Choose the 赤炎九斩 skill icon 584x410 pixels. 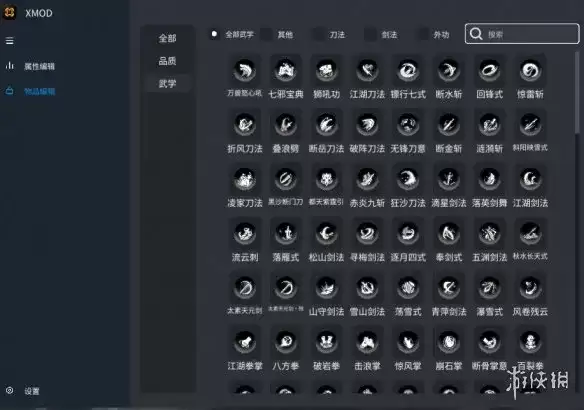367,179
